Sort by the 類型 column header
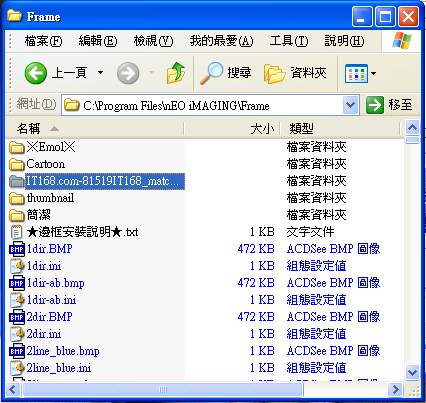The height and width of the screenshot is (403, 426). pyautogui.click(x=340, y=129)
